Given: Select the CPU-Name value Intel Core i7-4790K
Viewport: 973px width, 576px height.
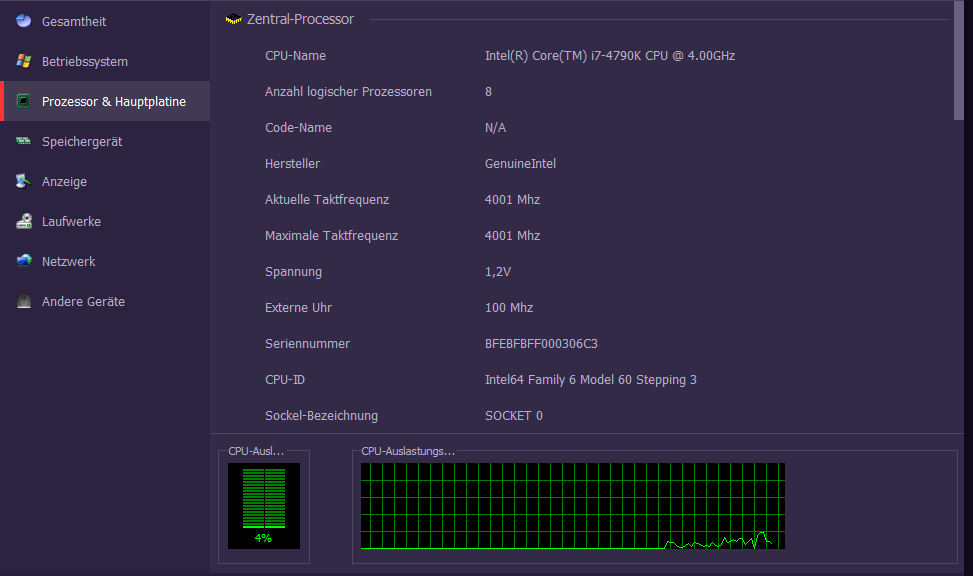Looking at the screenshot, I should [610, 56].
